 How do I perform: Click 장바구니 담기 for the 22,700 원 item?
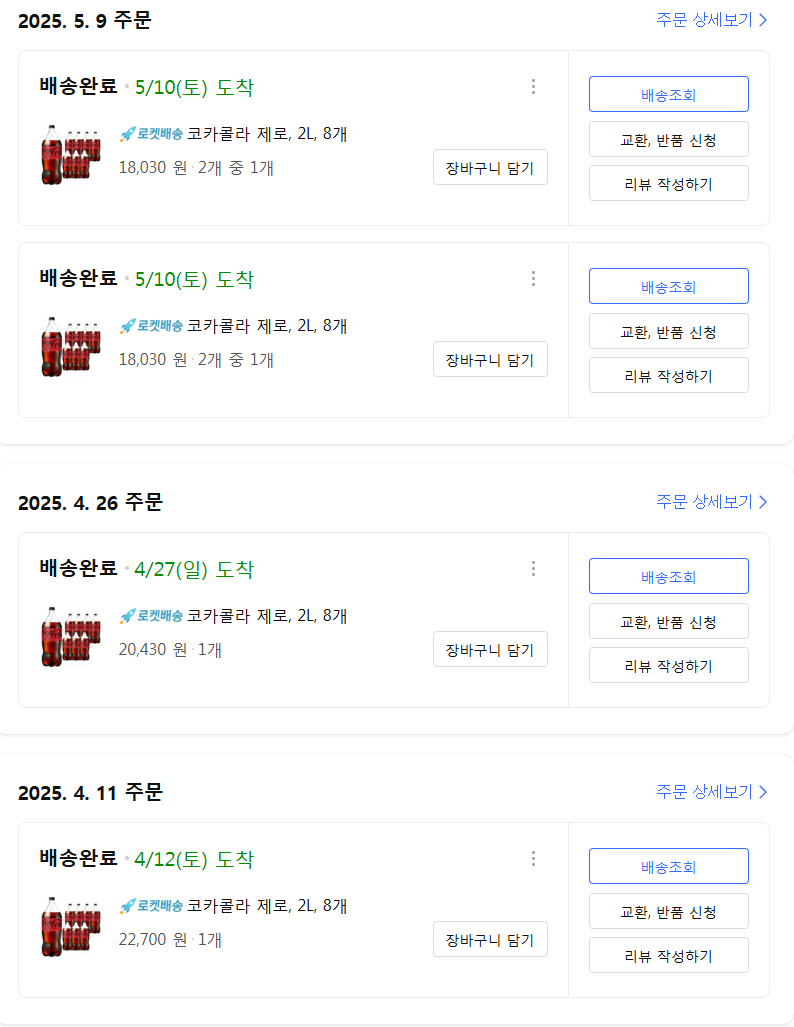point(490,939)
